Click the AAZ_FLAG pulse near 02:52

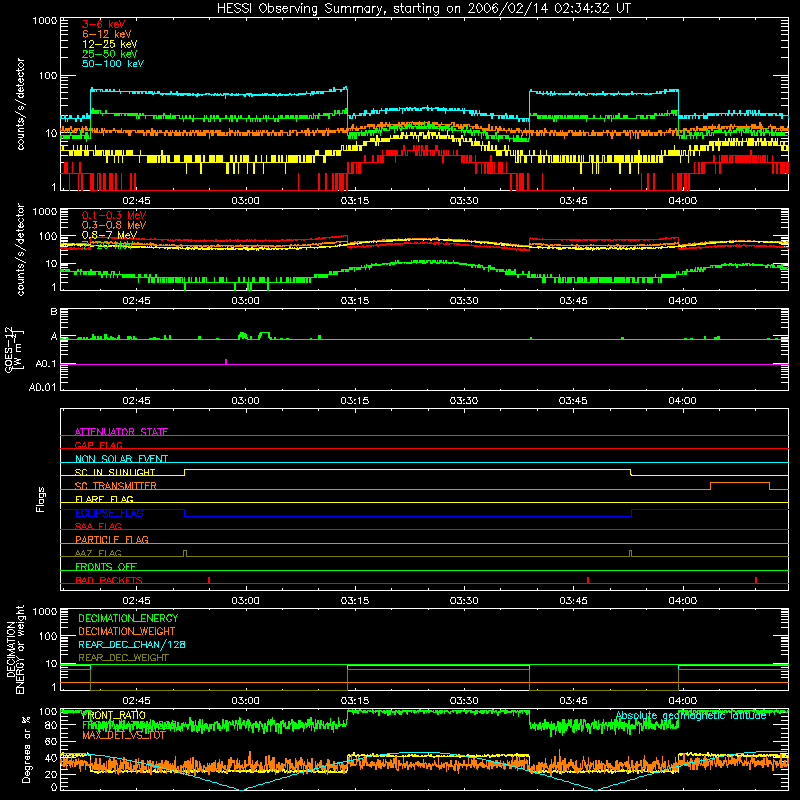pyautogui.click(x=185, y=553)
